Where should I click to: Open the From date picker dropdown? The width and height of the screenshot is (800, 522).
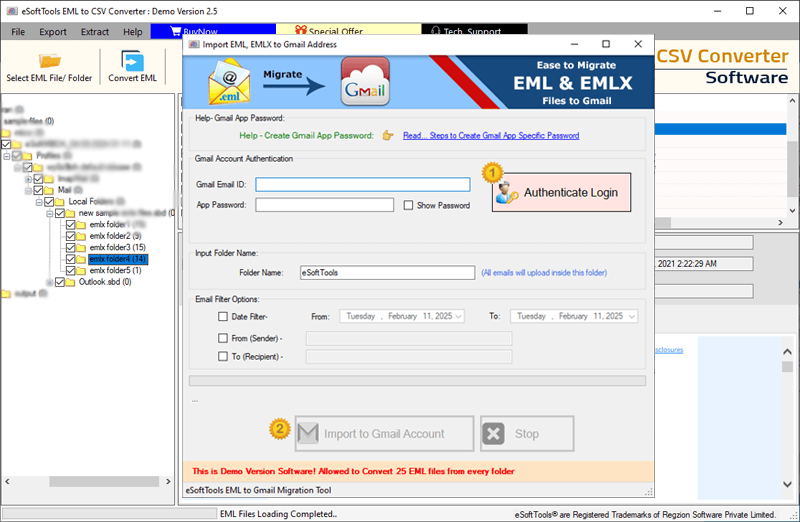pyautogui.click(x=458, y=316)
